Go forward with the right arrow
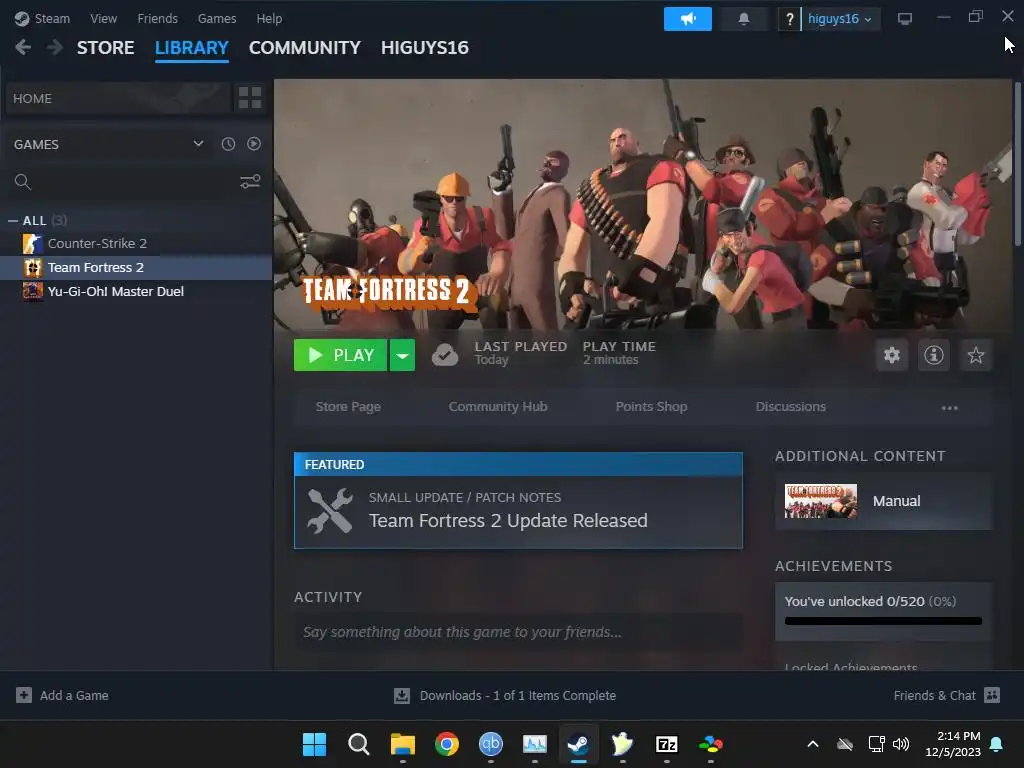Image resolution: width=1024 pixels, height=768 pixels. click(x=55, y=47)
